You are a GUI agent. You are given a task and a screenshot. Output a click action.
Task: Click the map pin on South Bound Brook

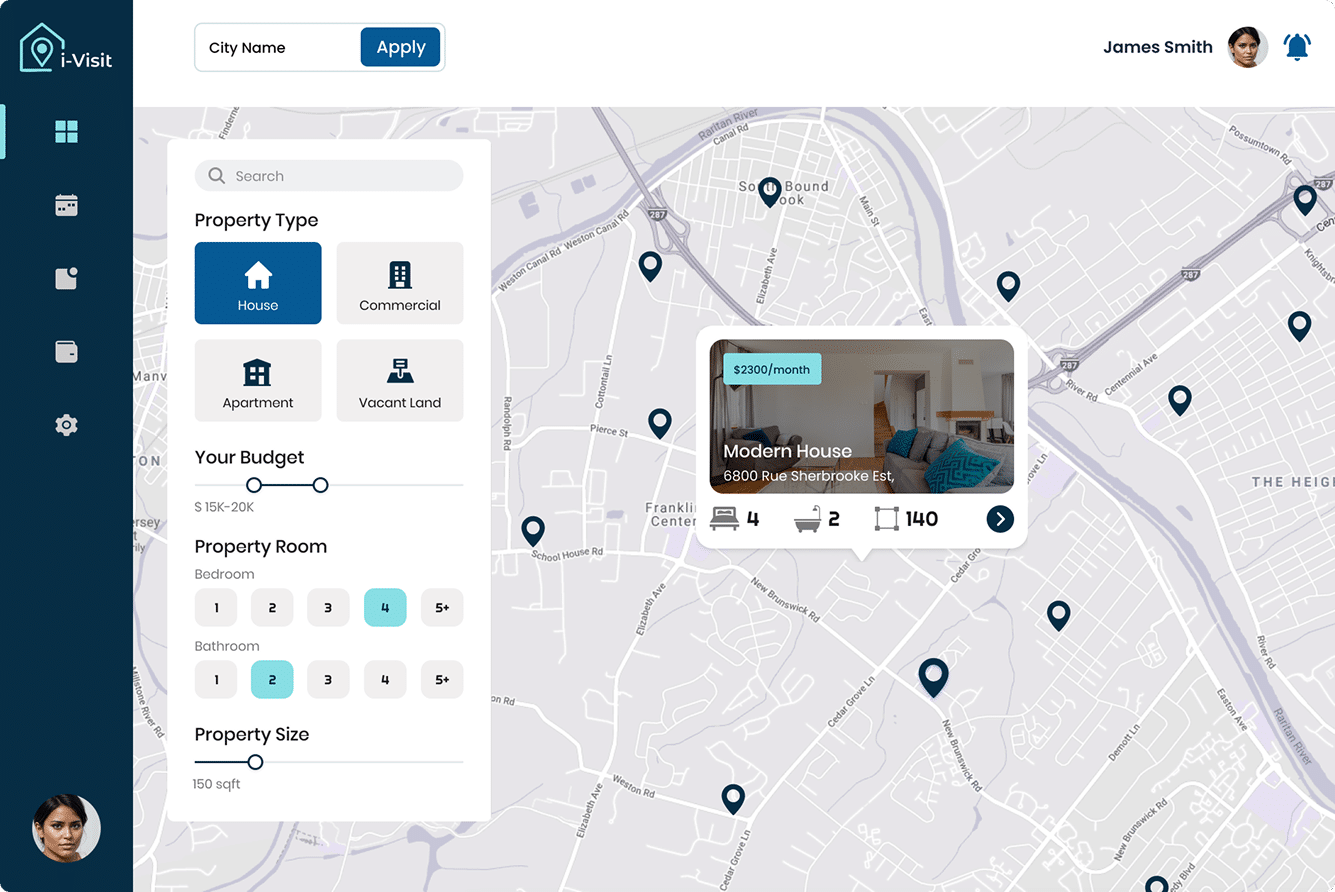pos(769,192)
